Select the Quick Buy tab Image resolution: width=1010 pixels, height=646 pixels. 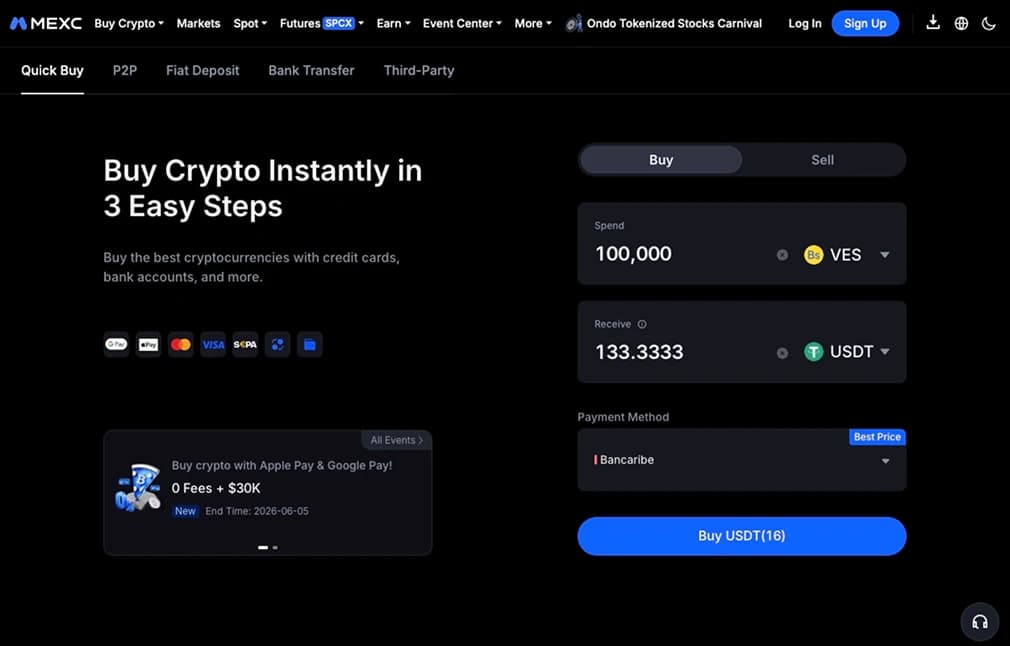(52, 71)
